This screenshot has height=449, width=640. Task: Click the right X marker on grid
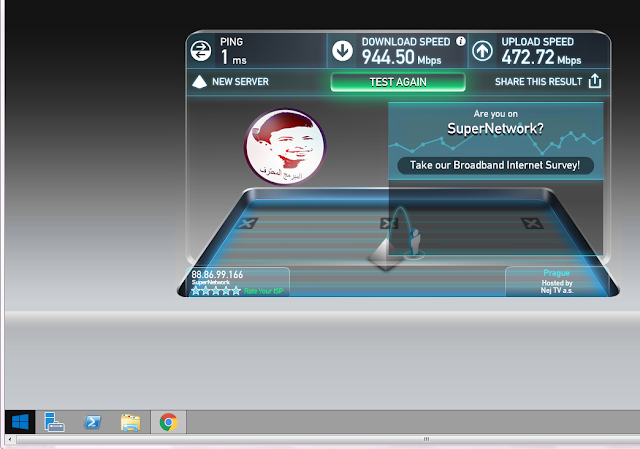click(x=532, y=223)
